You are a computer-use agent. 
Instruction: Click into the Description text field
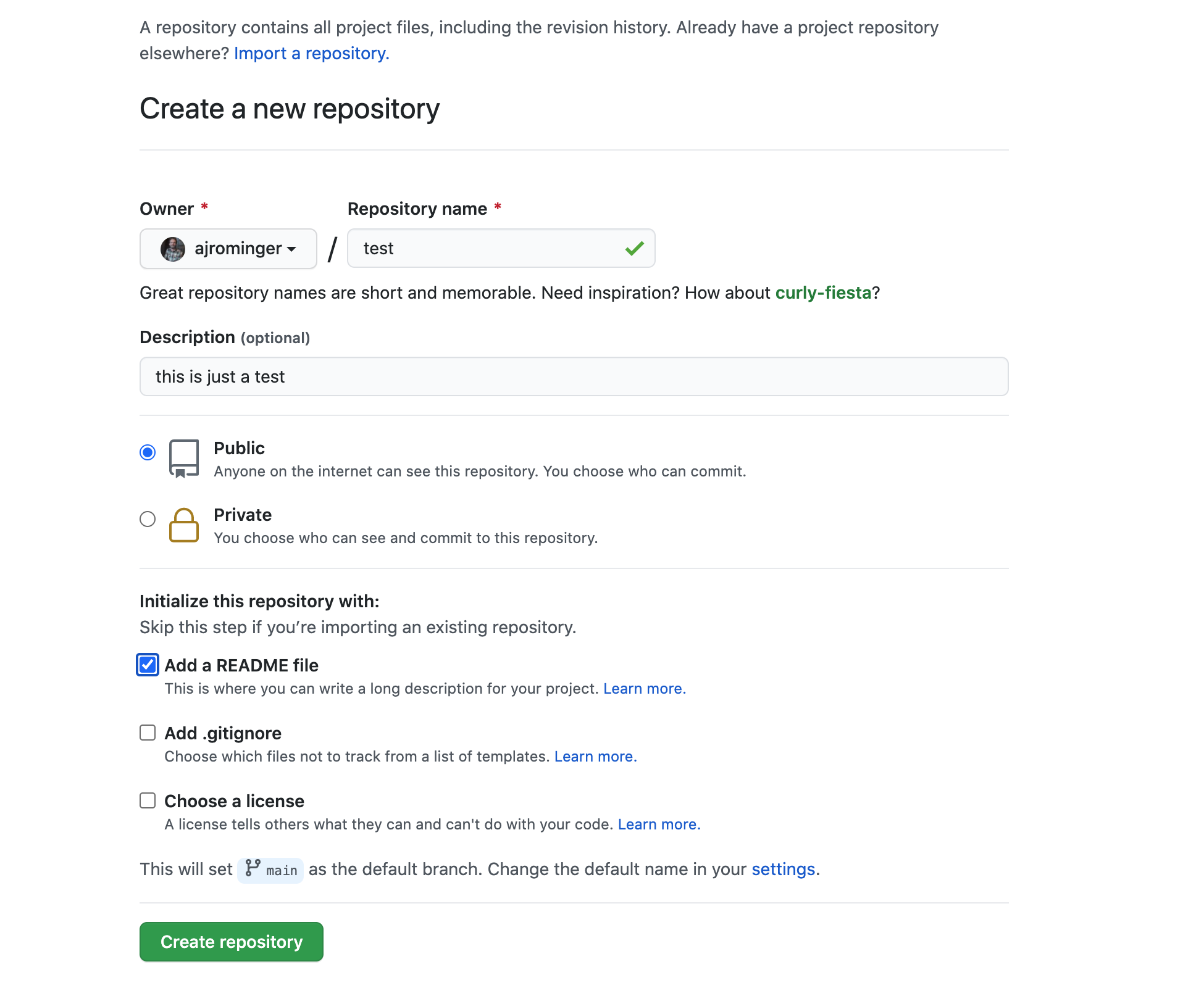pyautogui.click(x=574, y=376)
